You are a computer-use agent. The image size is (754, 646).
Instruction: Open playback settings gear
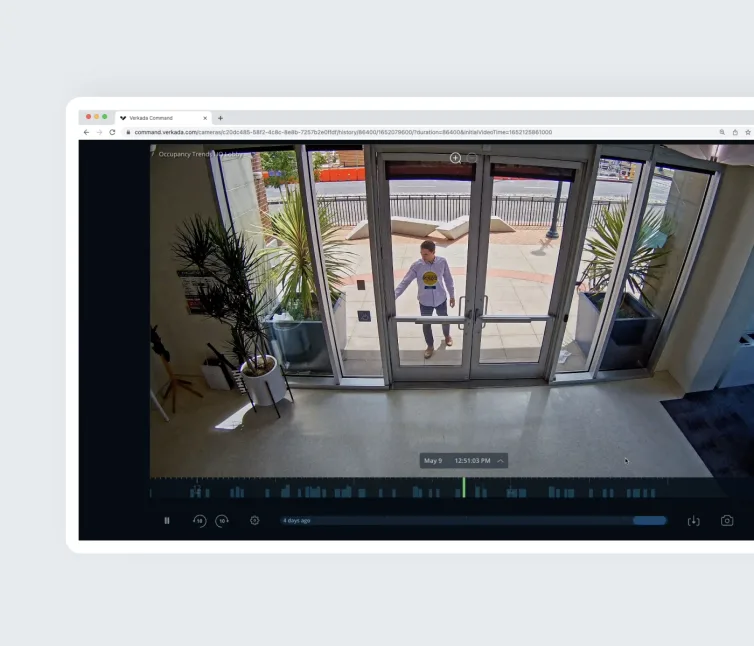click(255, 521)
